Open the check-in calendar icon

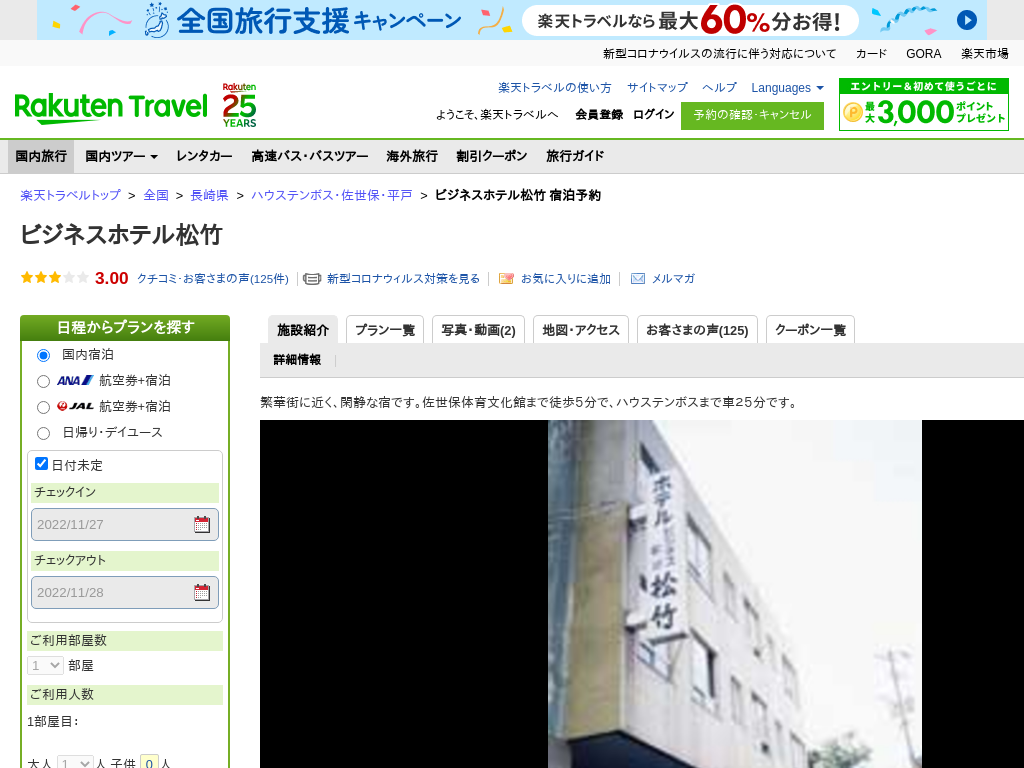pyautogui.click(x=202, y=524)
